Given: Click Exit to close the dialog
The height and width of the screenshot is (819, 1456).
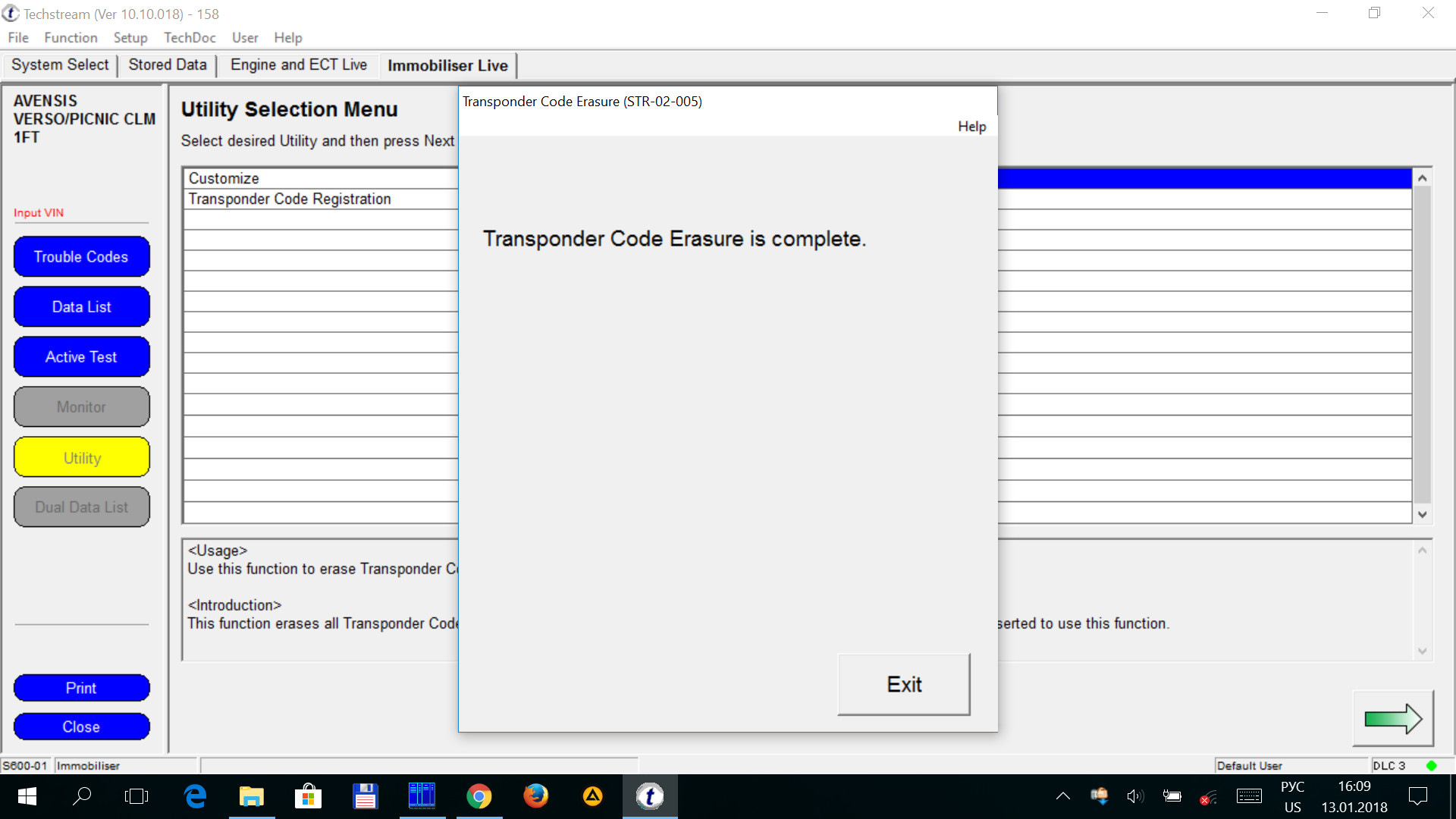Looking at the screenshot, I should pos(902,683).
